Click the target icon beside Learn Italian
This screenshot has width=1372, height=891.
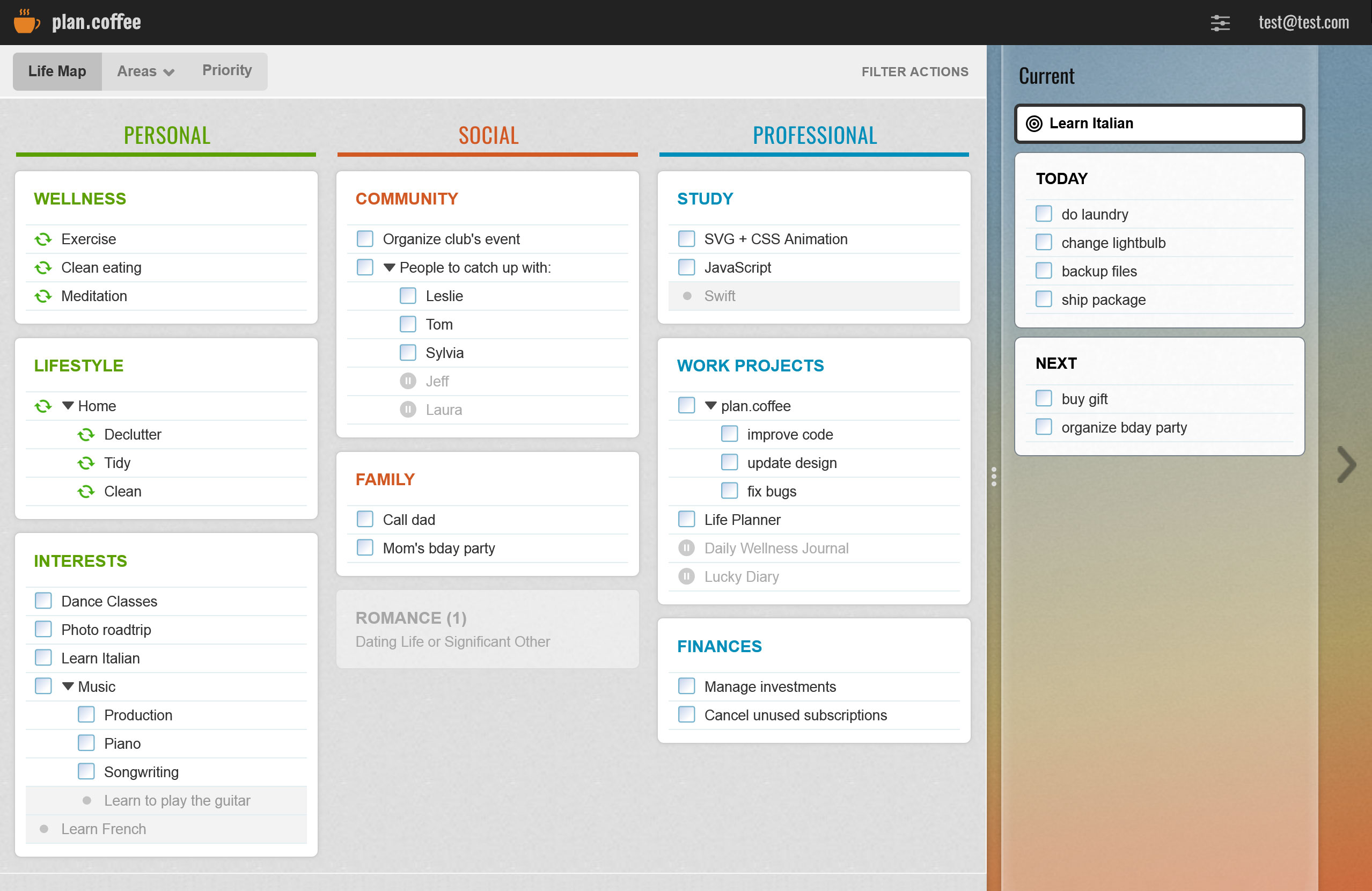pyautogui.click(x=1034, y=123)
